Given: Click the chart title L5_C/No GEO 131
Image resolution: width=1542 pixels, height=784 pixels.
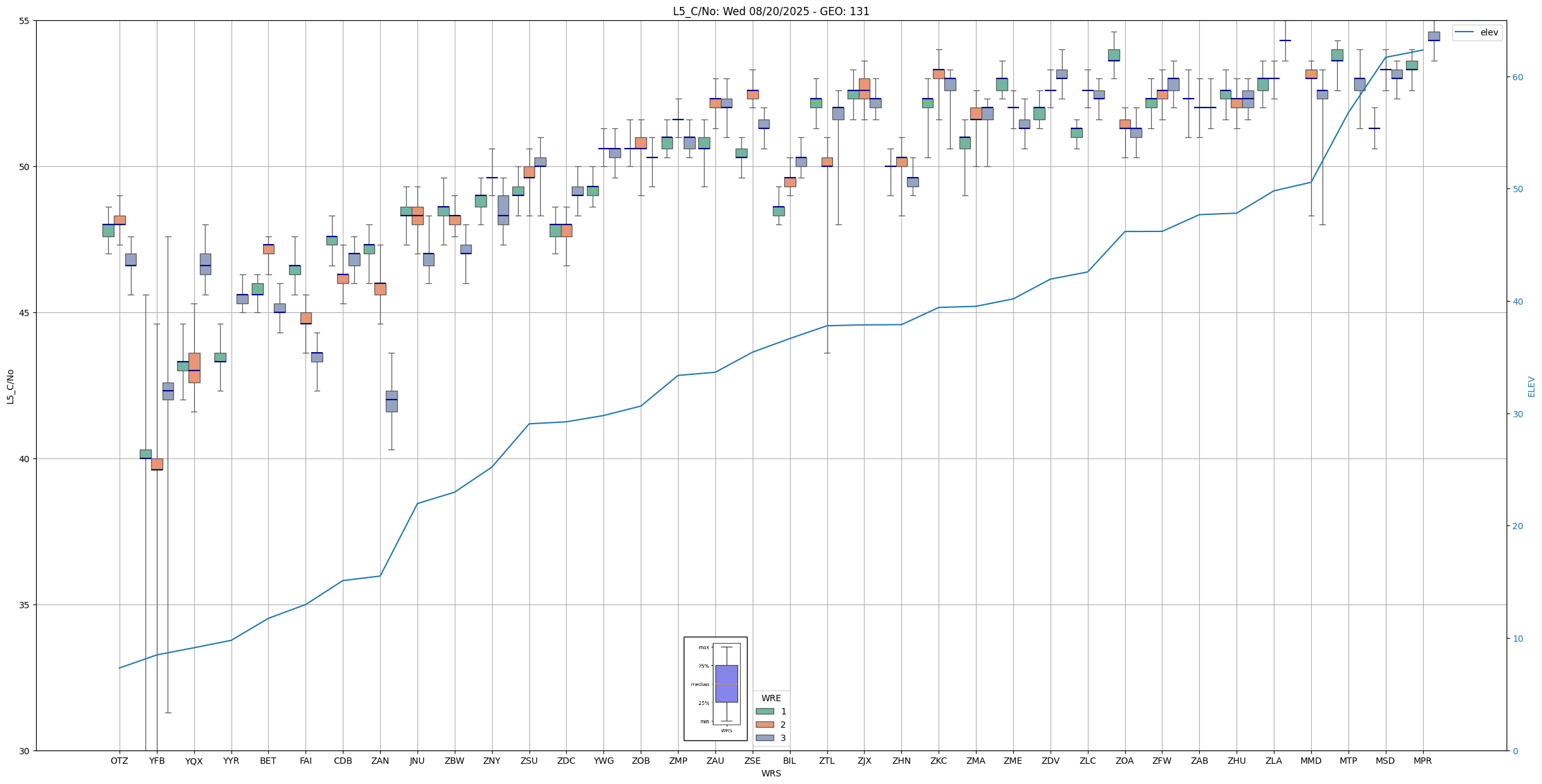Looking at the screenshot, I should click(x=770, y=11).
